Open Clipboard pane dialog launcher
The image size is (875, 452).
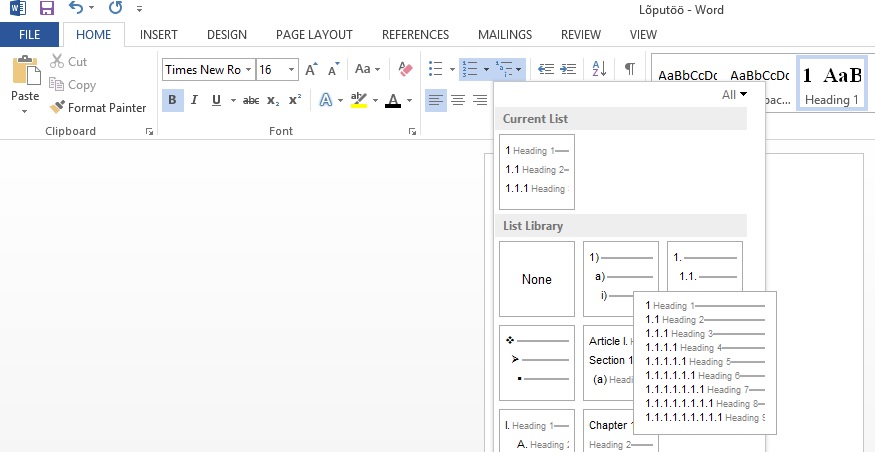tap(149, 132)
